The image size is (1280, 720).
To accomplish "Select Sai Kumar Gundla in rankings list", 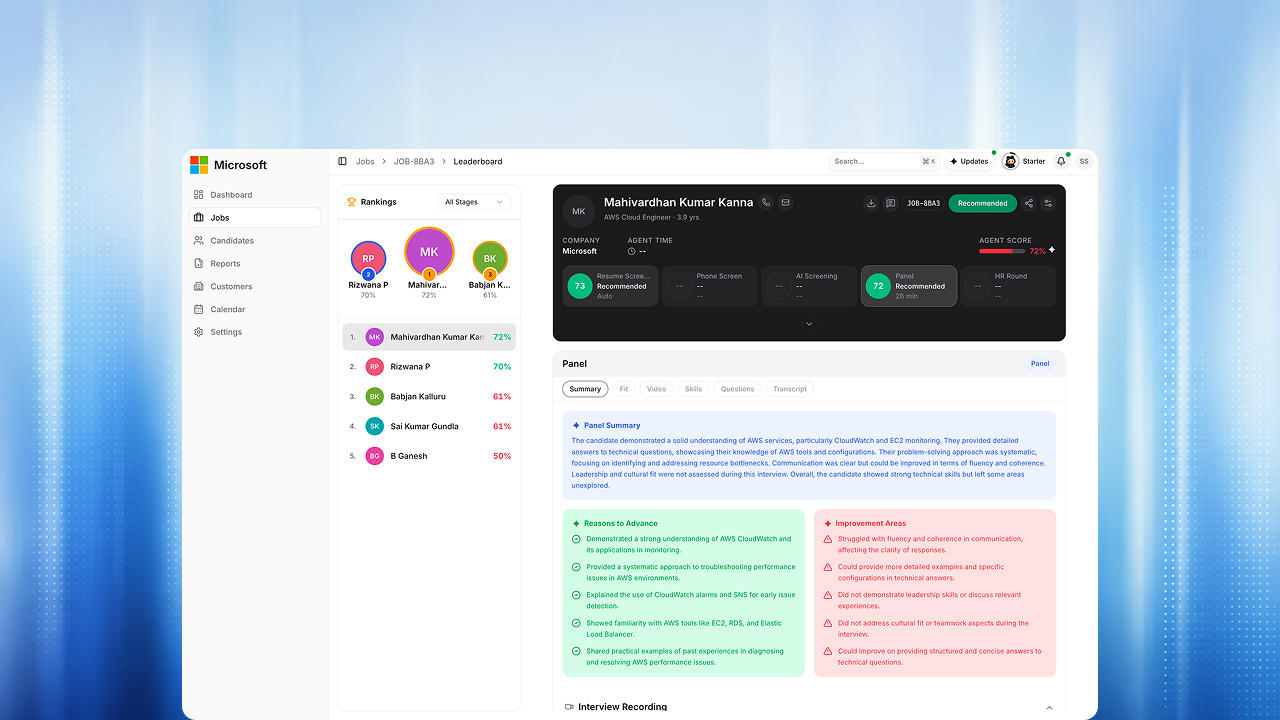I will click(x=429, y=426).
